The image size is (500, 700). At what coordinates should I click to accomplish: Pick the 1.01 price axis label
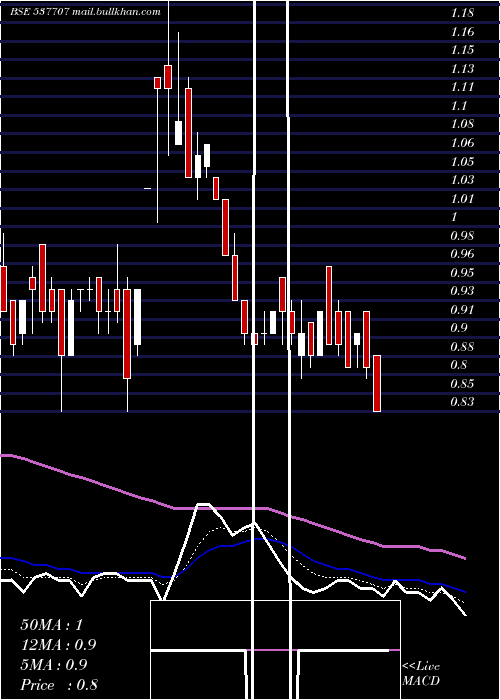462,198
